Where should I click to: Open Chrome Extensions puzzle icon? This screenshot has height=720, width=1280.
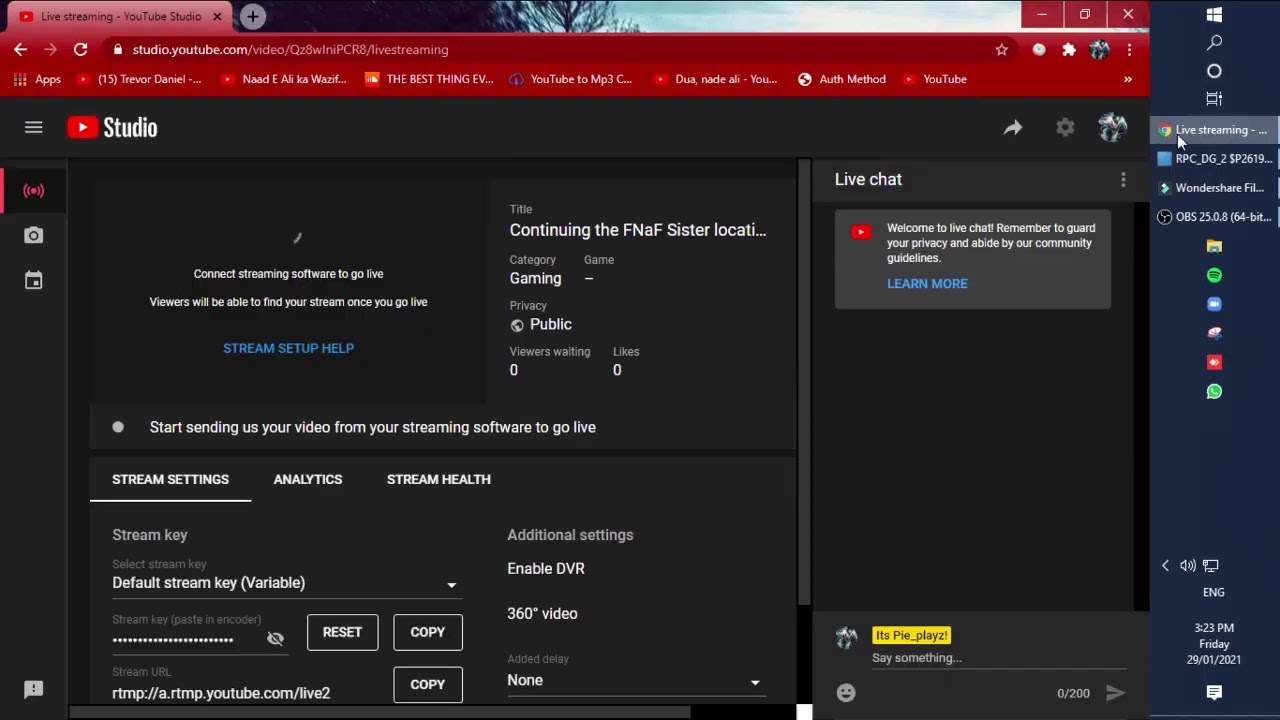coord(1069,49)
